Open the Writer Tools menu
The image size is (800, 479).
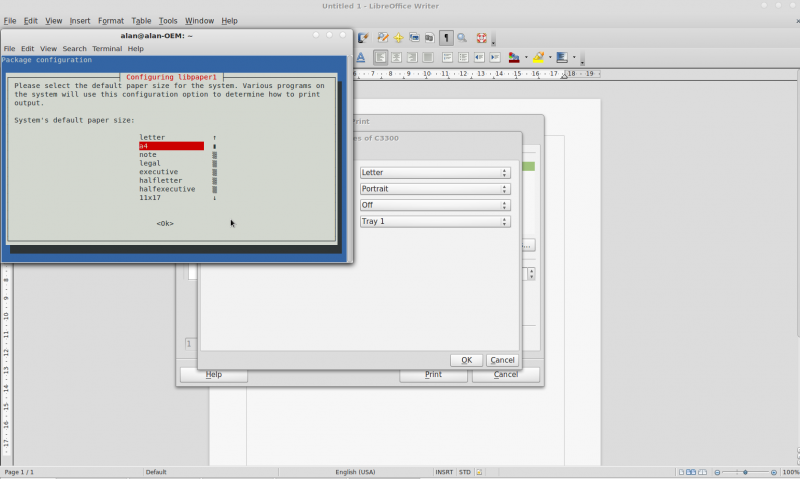pyautogui.click(x=168, y=21)
